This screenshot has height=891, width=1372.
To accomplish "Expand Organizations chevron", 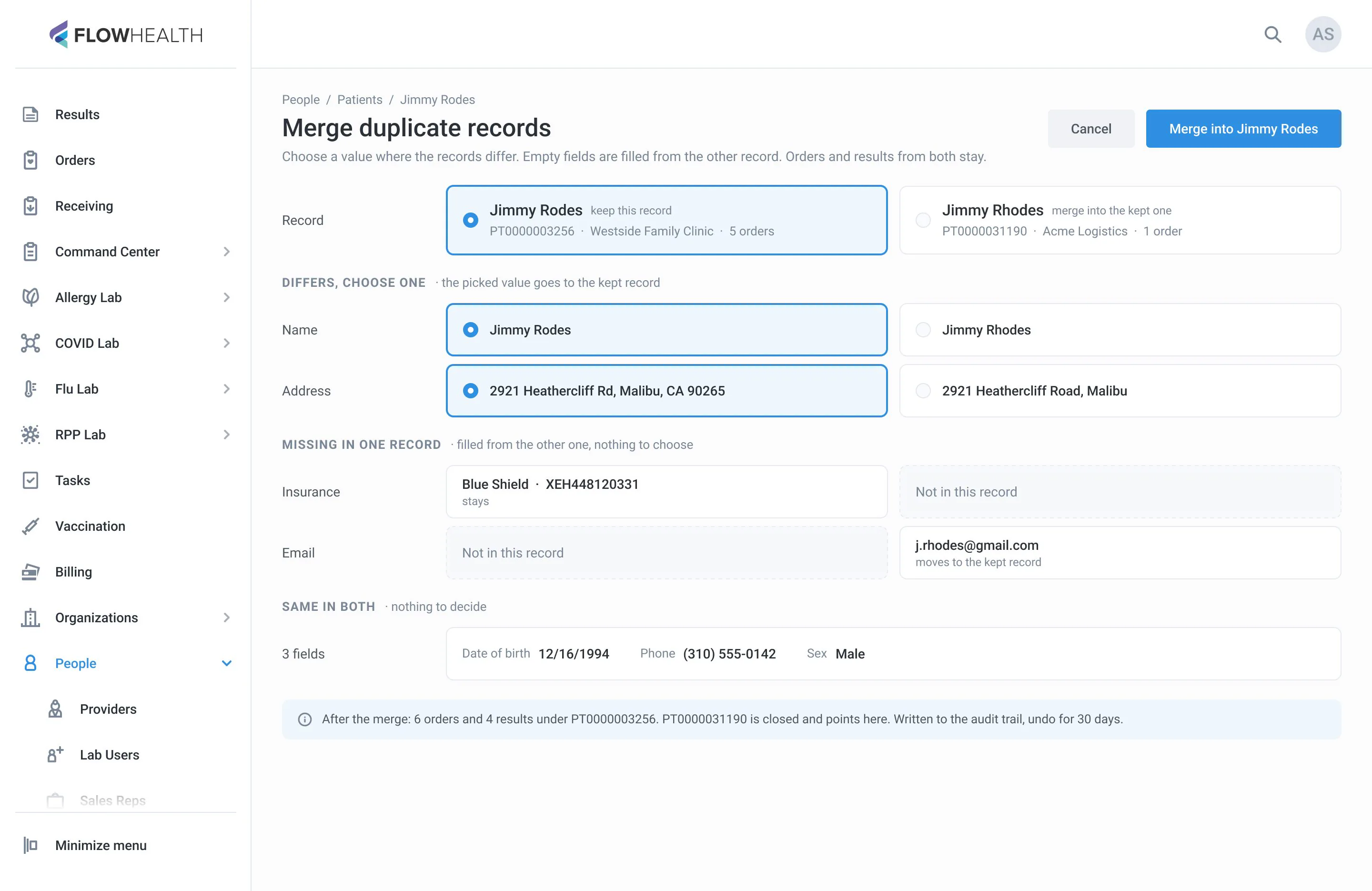I will click(x=227, y=617).
